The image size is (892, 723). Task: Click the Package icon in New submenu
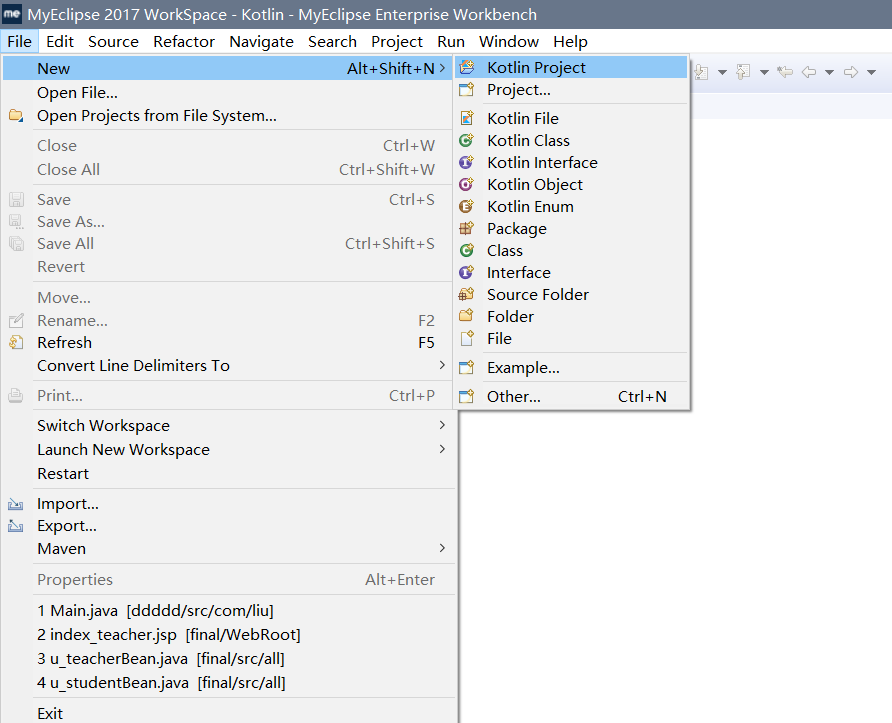point(466,228)
